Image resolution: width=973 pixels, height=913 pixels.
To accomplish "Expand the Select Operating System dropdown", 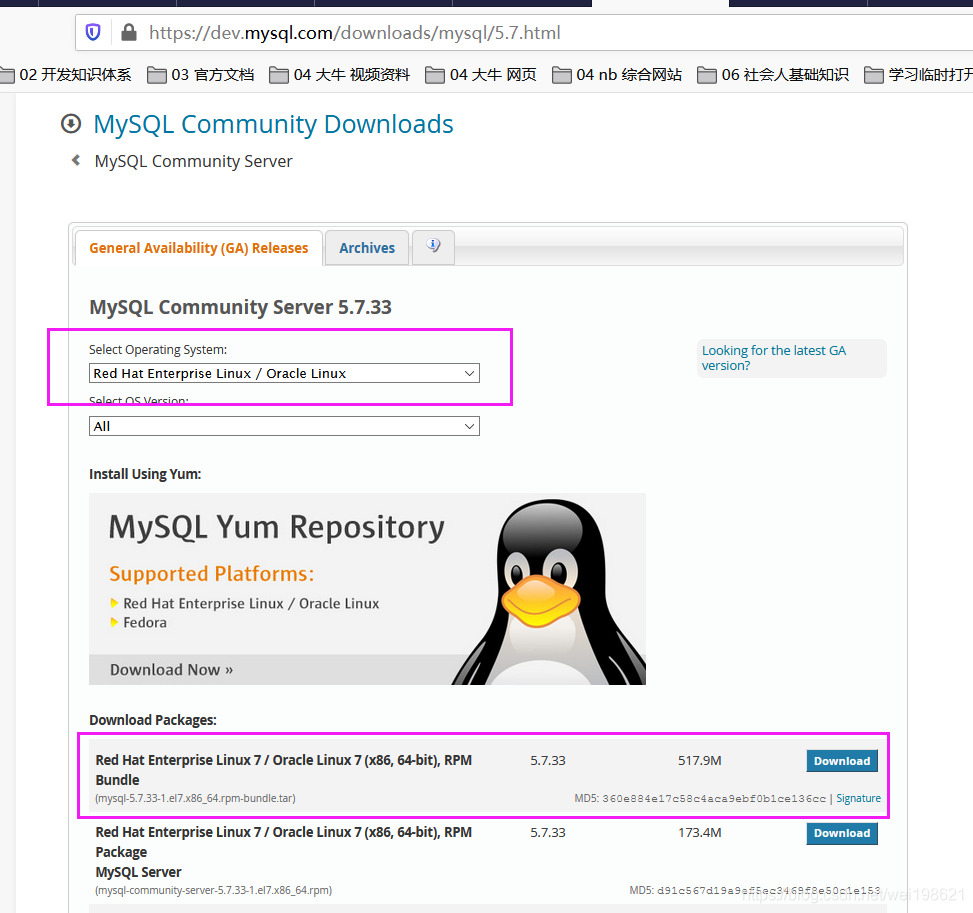I will tap(284, 373).
